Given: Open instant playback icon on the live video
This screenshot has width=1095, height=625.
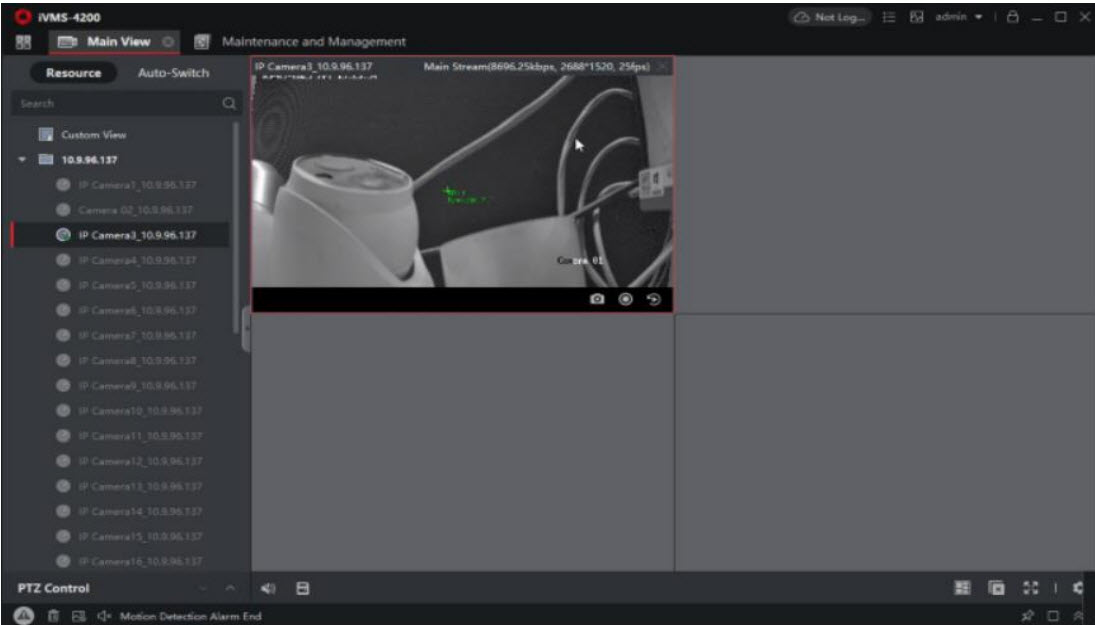Looking at the screenshot, I should [x=652, y=299].
